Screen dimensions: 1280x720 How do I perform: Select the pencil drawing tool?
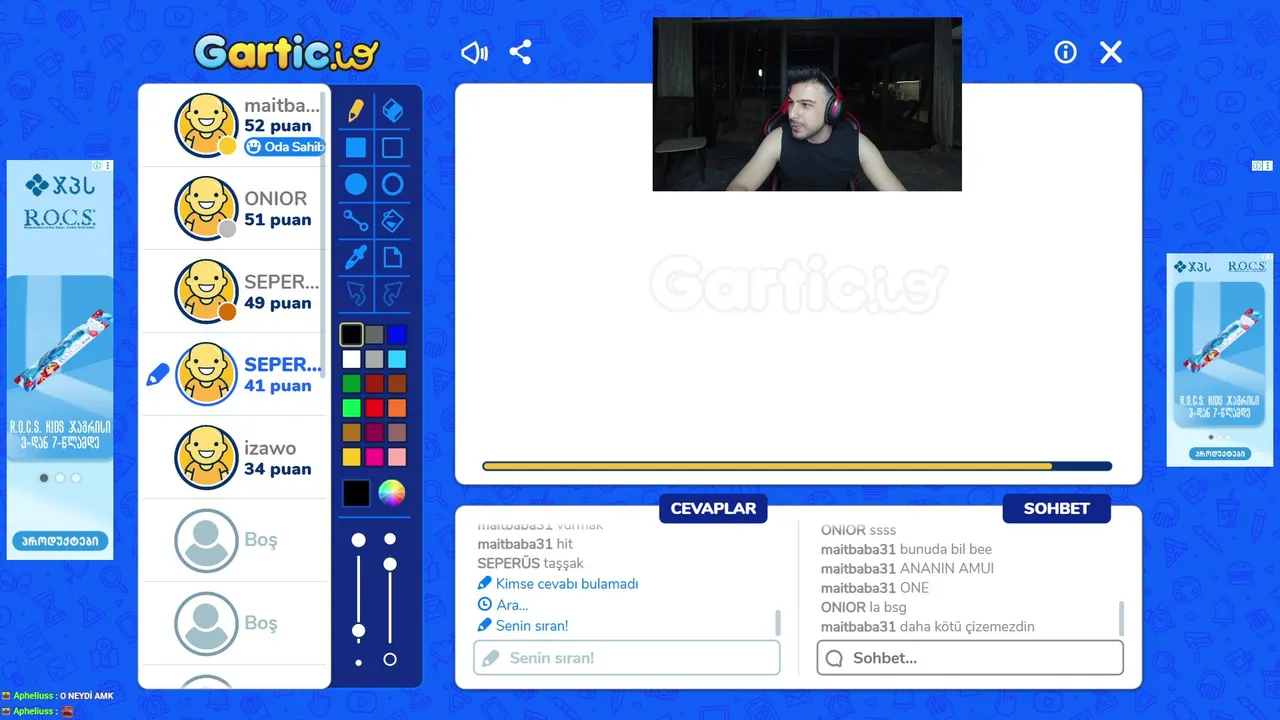point(356,111)
